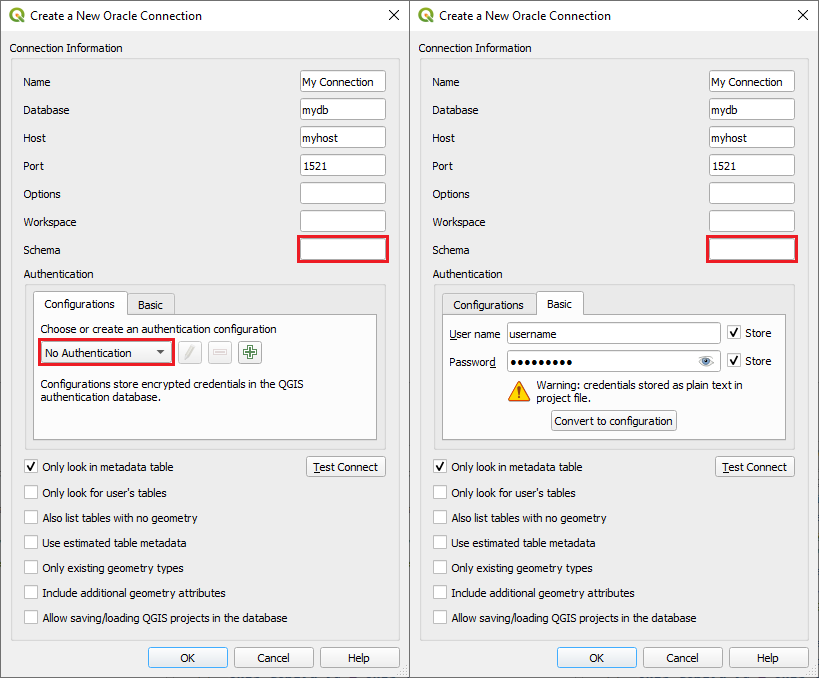
Task: Focus the User name input field
Action: (x=613, y=333)
